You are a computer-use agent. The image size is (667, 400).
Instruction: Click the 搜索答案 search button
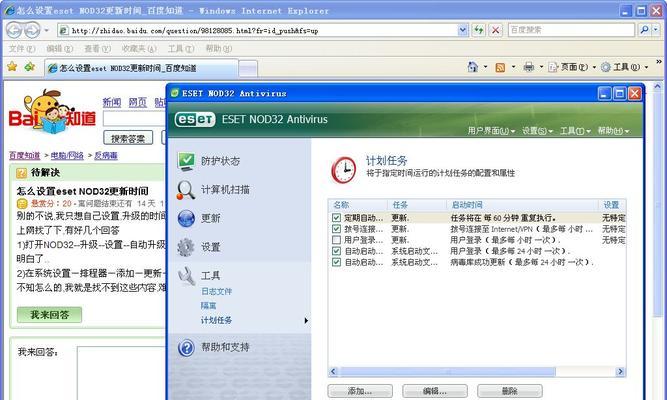point(128,138)
